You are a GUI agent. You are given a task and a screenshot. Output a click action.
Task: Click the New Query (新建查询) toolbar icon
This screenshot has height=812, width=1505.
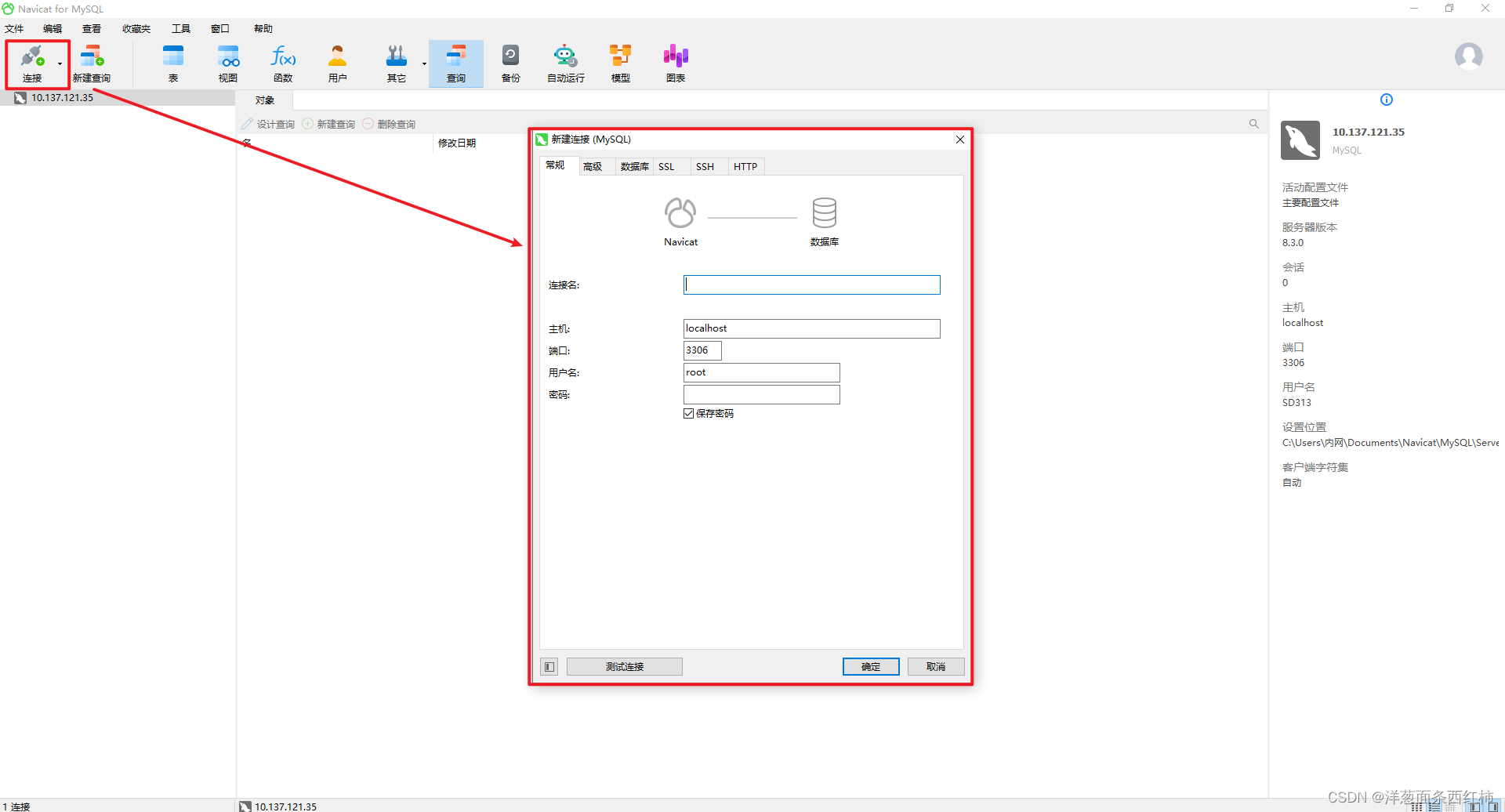(92, 63)
